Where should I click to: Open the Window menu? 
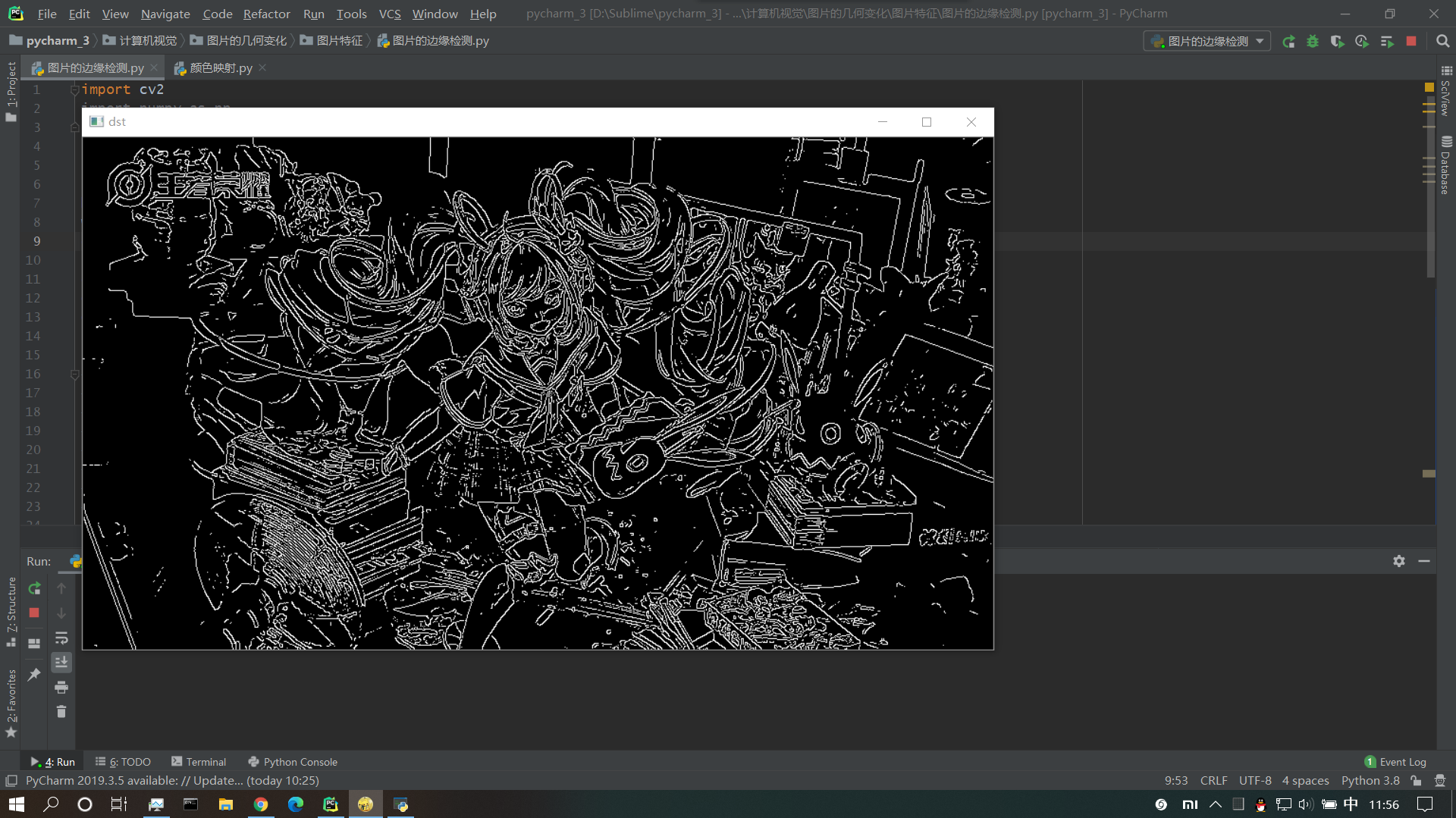[x=435, y=14]
